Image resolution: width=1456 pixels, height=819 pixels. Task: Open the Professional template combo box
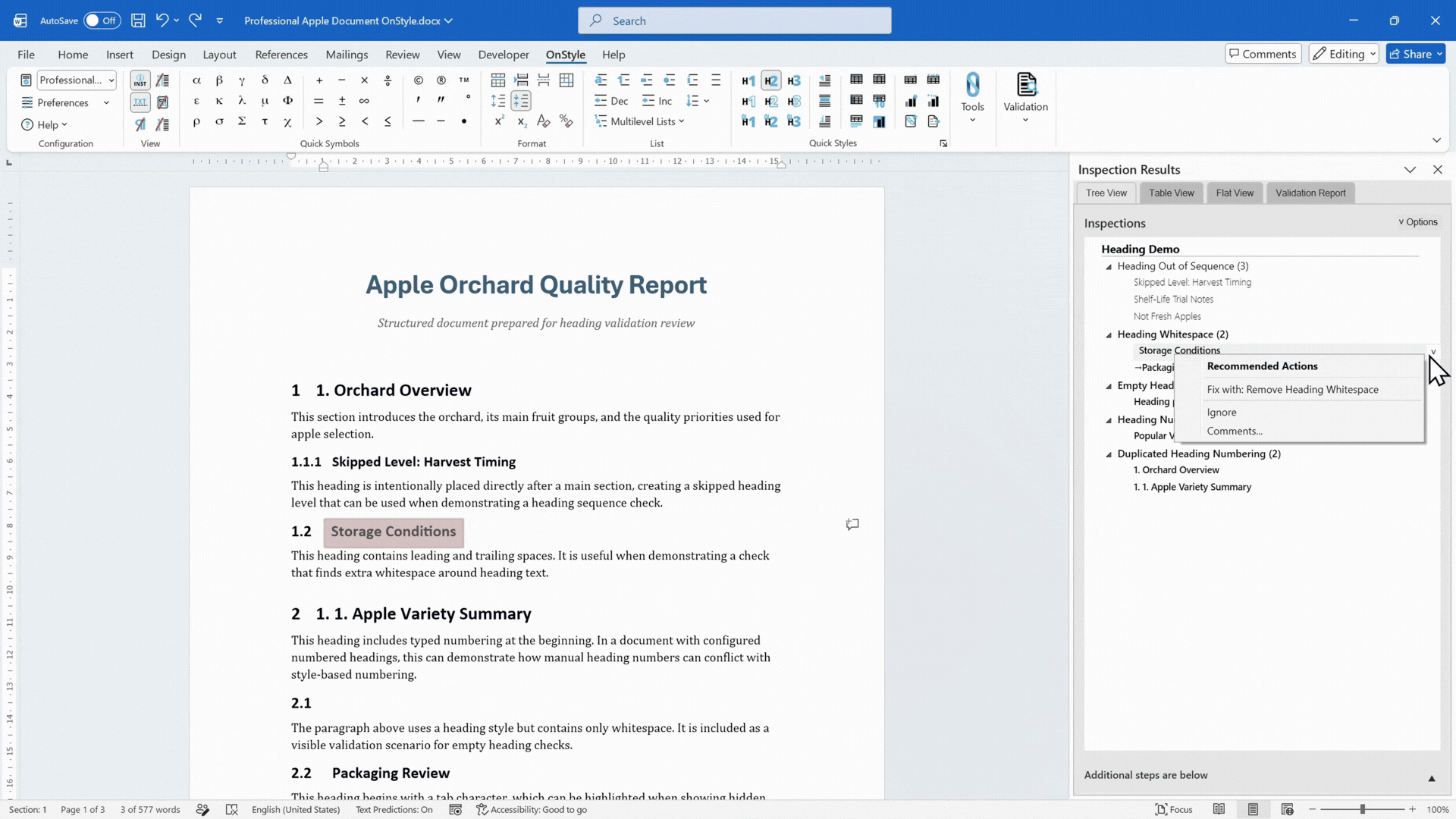77,80
